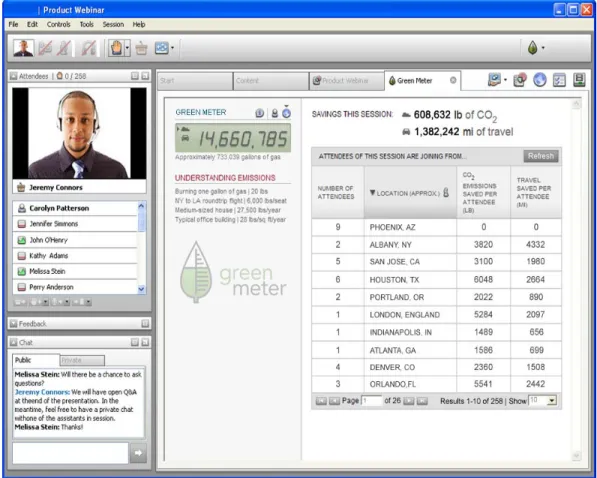Open the share screen icon dropdown arrow
597x478 pixels.
505,80
